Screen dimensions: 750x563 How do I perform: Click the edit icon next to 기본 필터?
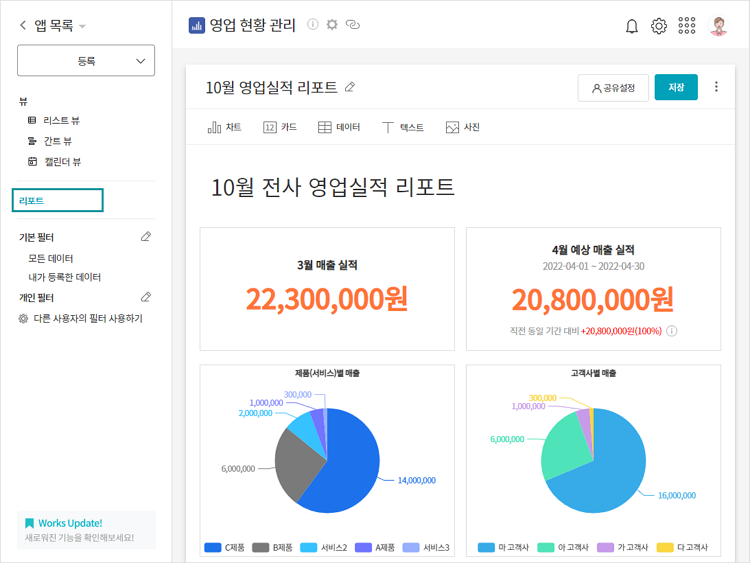tap(146, 237)
